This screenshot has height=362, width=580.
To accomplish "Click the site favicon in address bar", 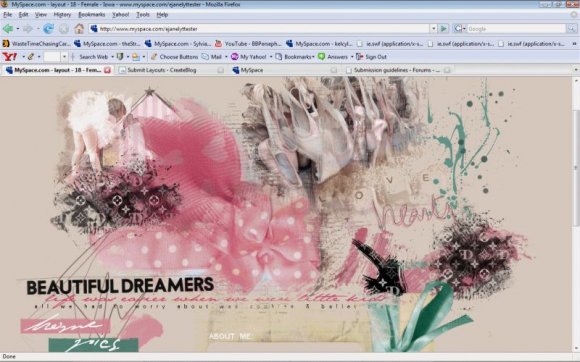I will (94, 28).
